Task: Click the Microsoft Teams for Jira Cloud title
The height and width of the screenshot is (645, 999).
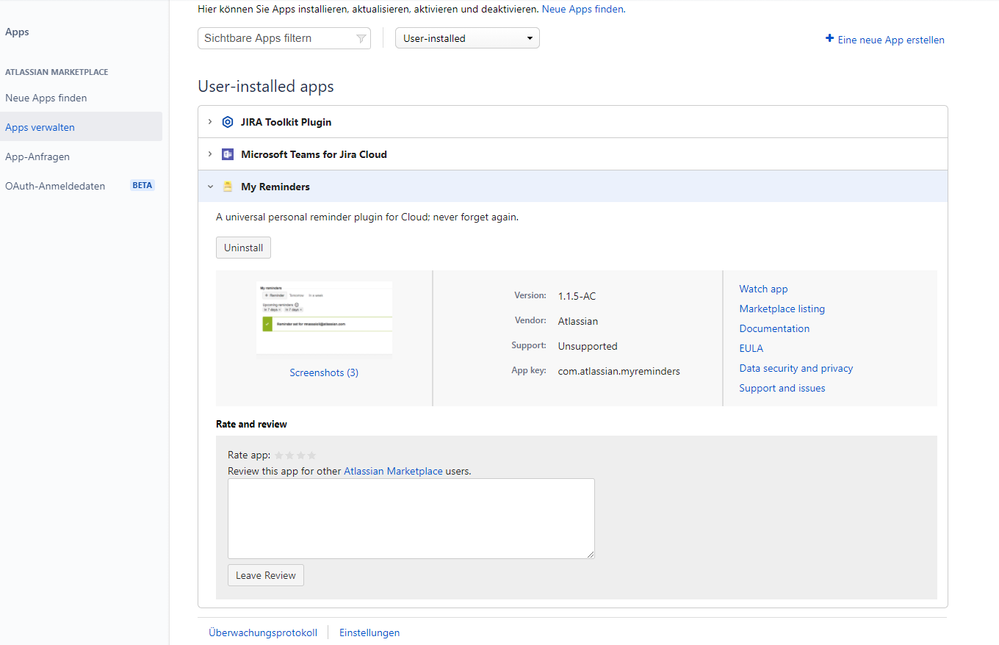Action: [314, 155]
